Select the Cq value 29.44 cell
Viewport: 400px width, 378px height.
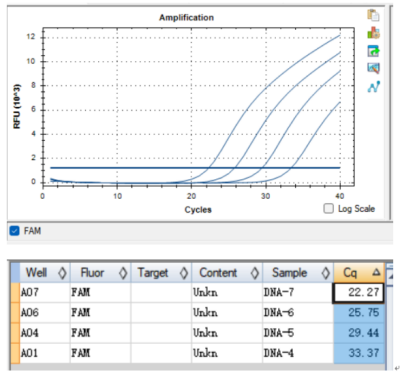pyautogui.click(x=359, y=333)
